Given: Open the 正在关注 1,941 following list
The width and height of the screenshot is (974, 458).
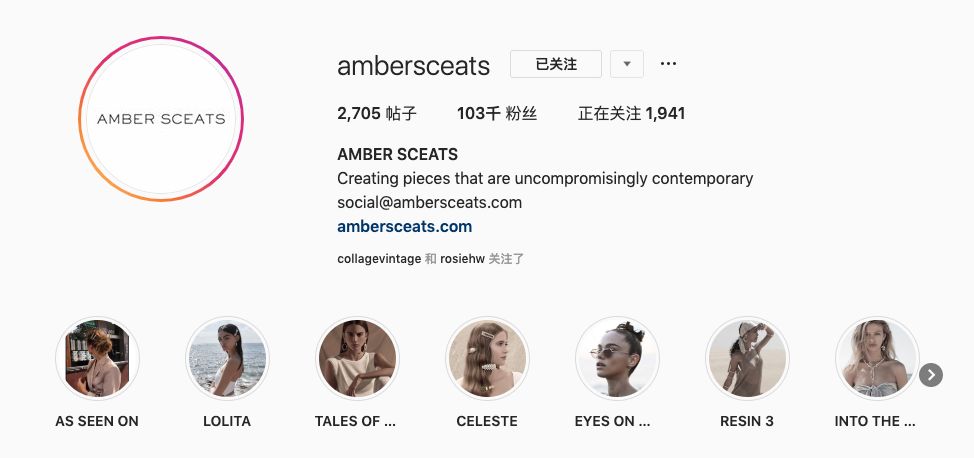Looking at the screenshot, I should coord(631,114).
